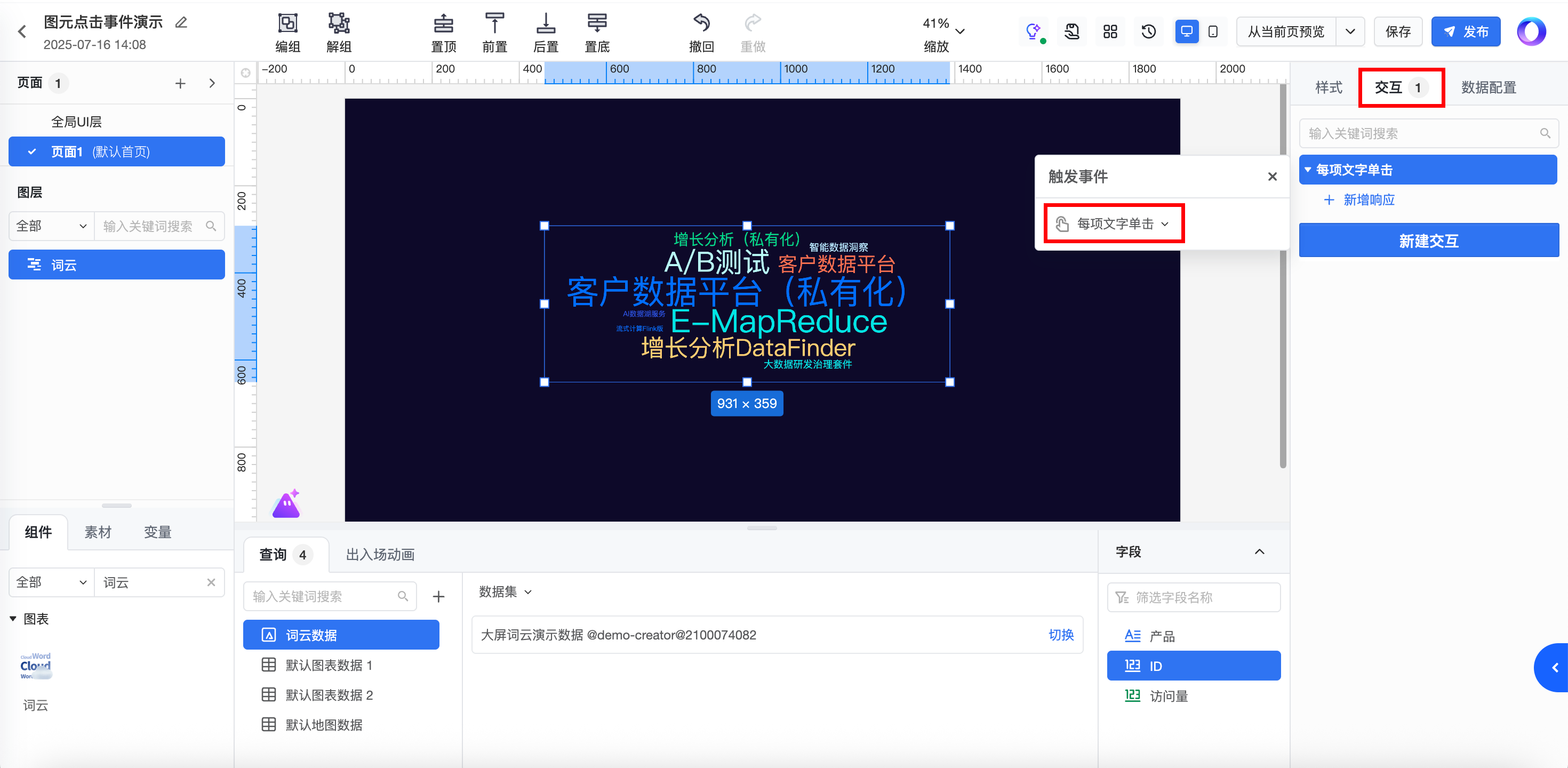
Task: Click the 置顶 bring-to-top icon
Action: 443,24
